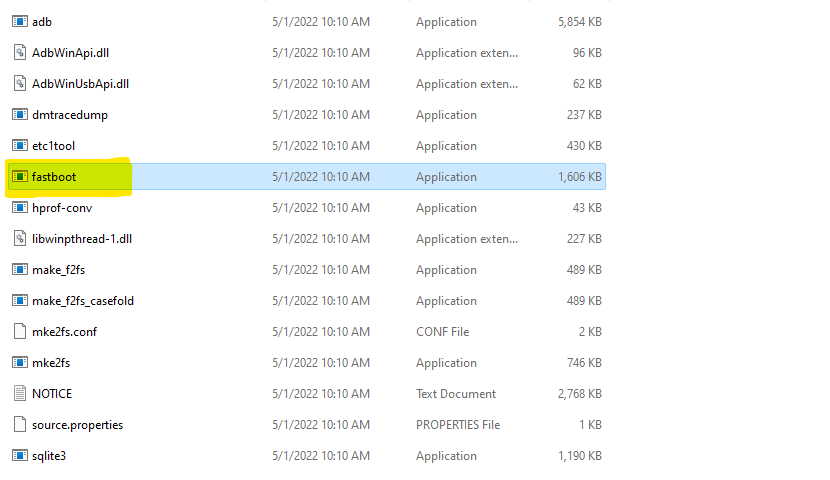
Task: Click the highlighted fastboot application icon
Action: [x=20, y=176]
